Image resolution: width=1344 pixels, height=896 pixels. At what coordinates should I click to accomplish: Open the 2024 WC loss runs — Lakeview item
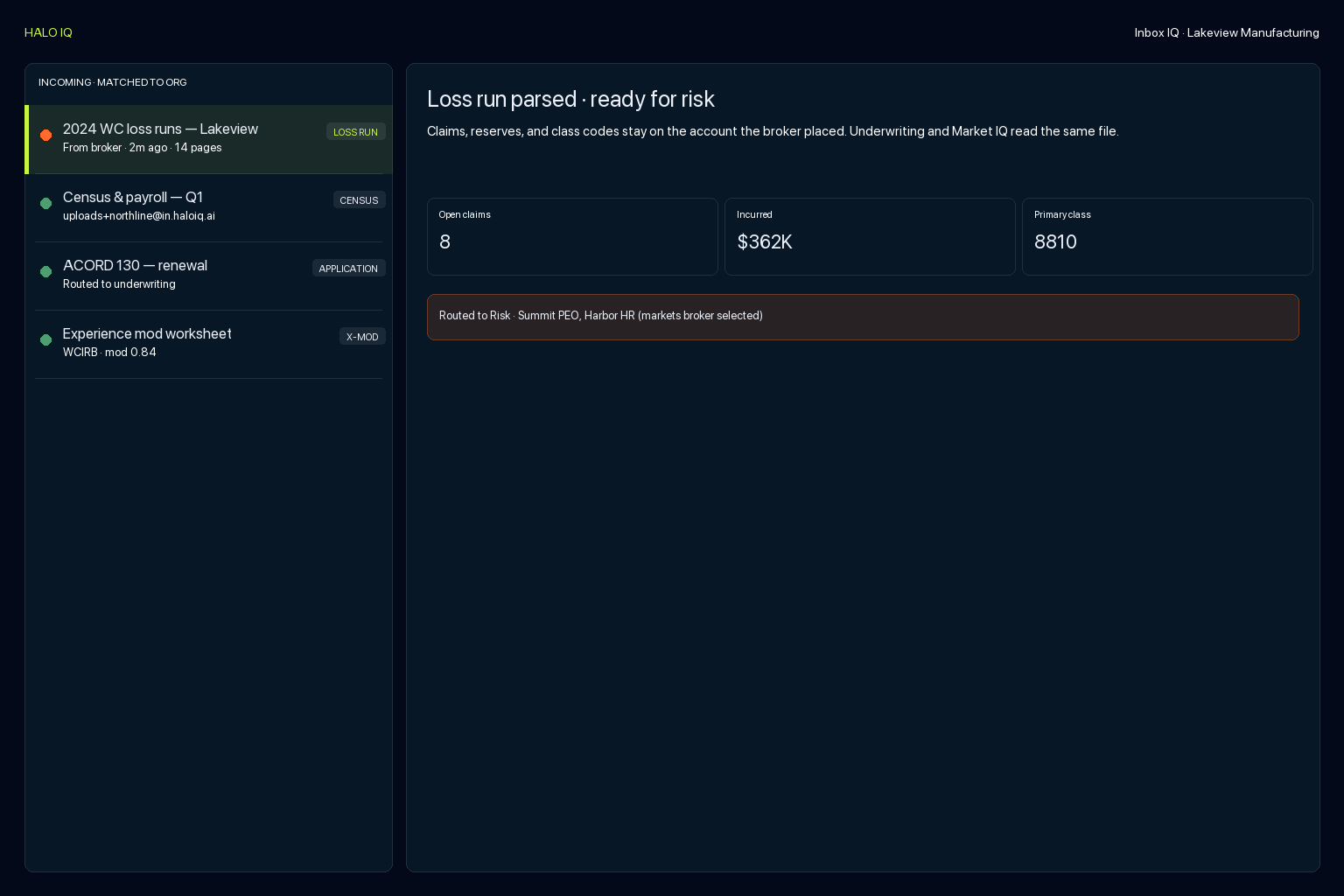coord(209,139)
